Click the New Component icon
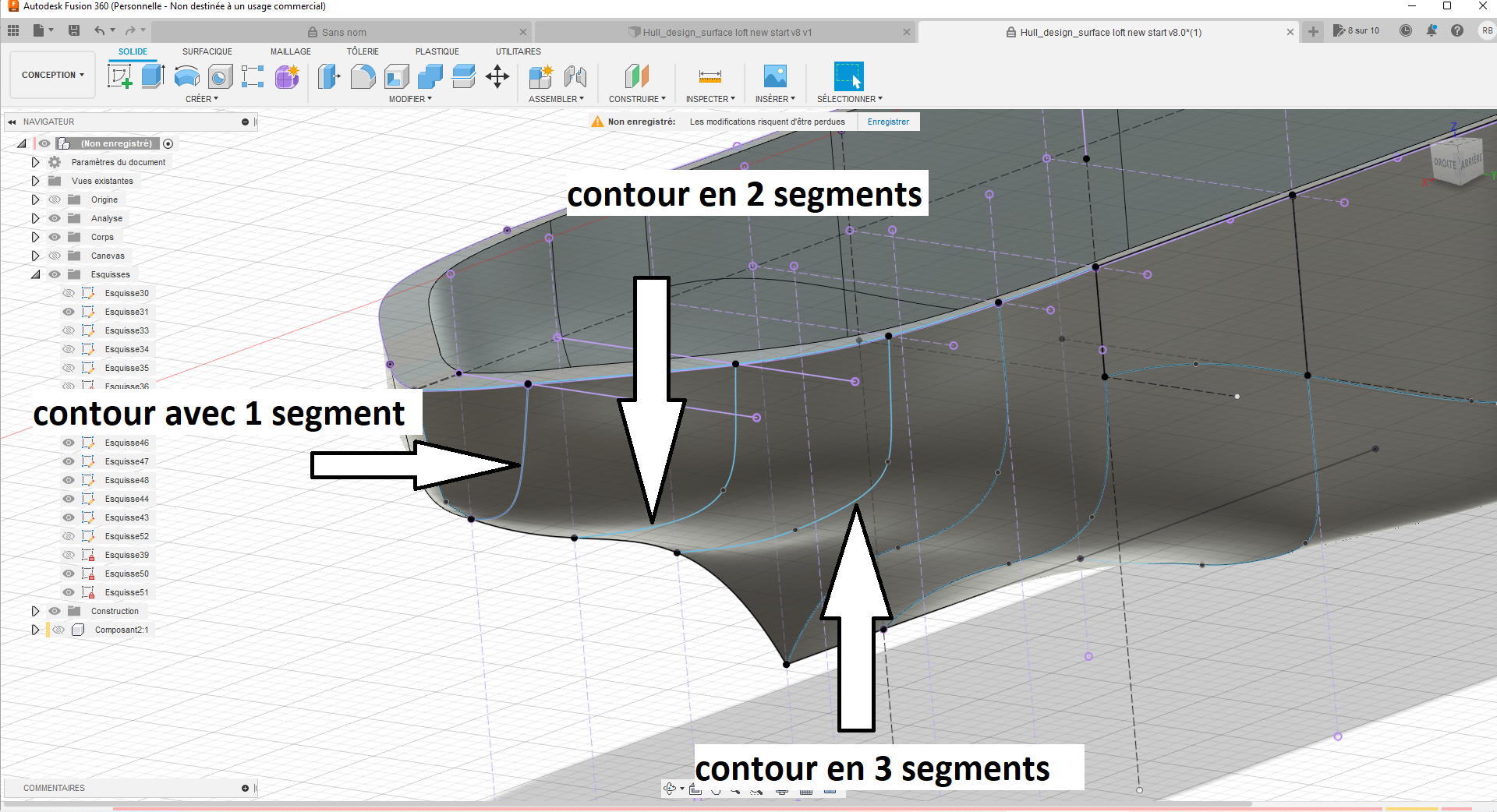The image size is (1497, 812). point(540,76)
